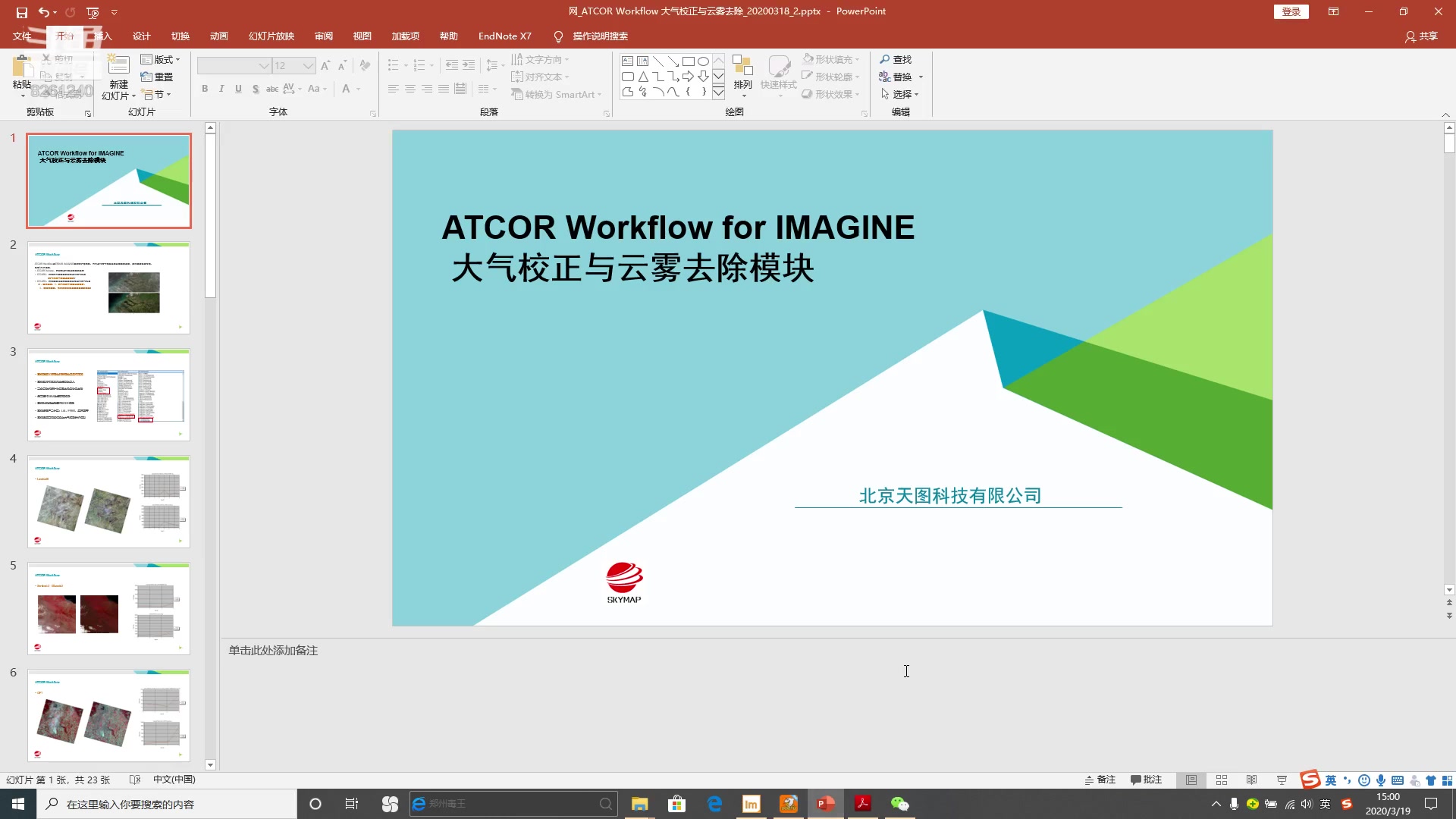Click the increase font size icon
The height and width of the screenshot is (819, 1456).
[325, 66]
